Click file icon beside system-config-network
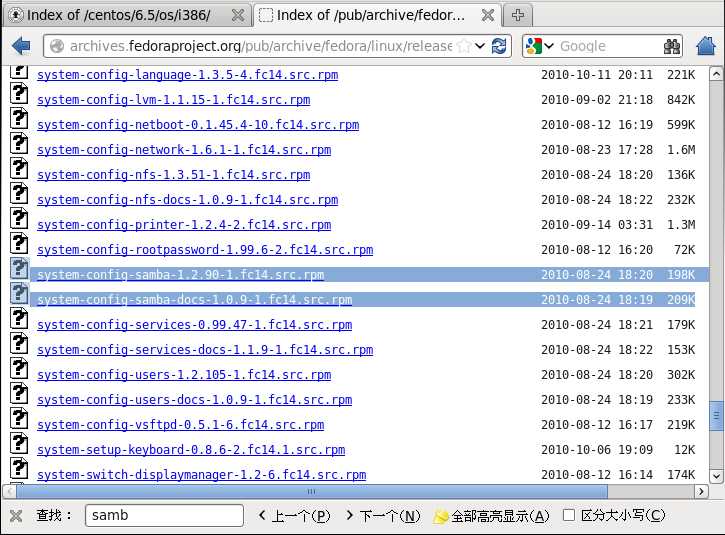Image resolution: width=725 pixels, height=535 pixels. click(x=19, y=143)
